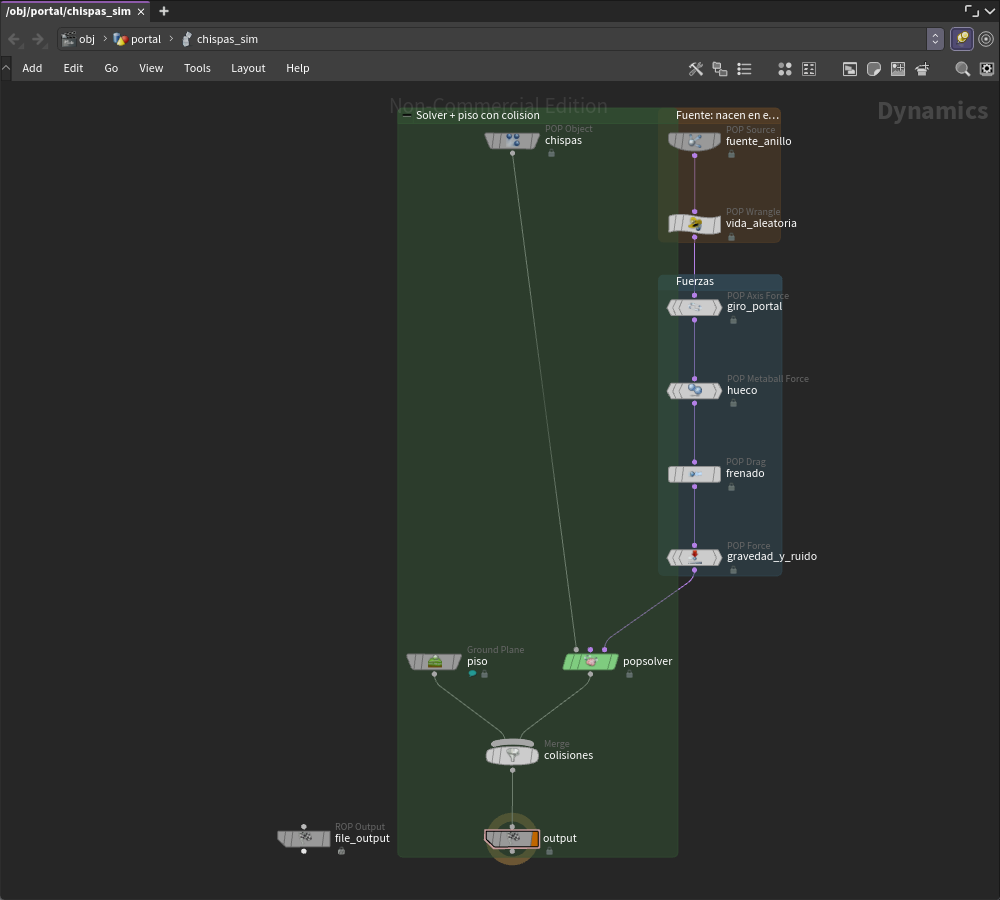Select the fuente_anillo POP Source node
The image size is (1000, 900).
695,141
